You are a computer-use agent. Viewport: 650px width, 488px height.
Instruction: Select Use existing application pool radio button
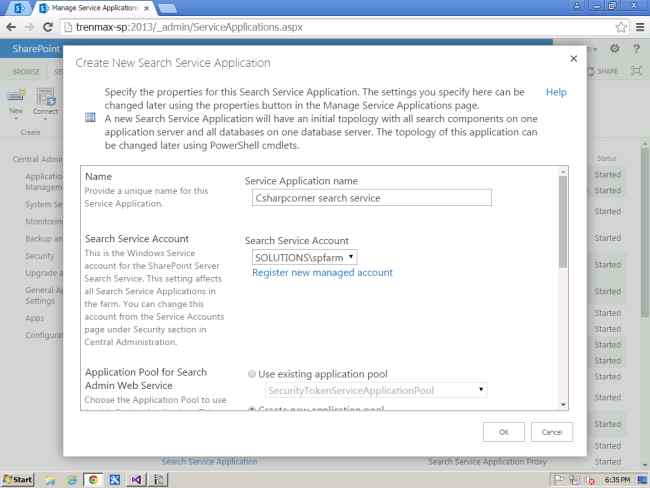(x=252, y=374)
